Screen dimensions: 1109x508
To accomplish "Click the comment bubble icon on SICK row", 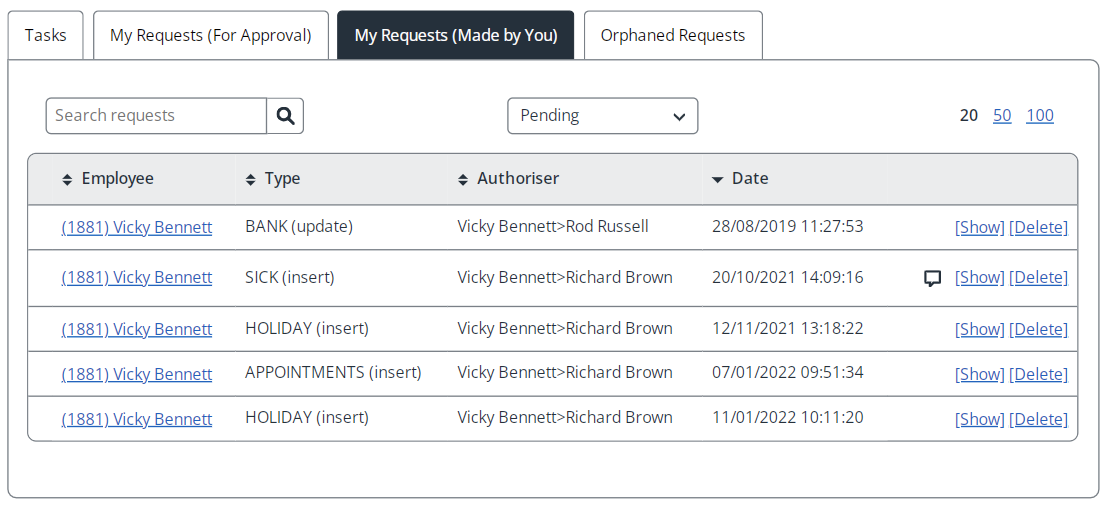I will click(932, 278).
